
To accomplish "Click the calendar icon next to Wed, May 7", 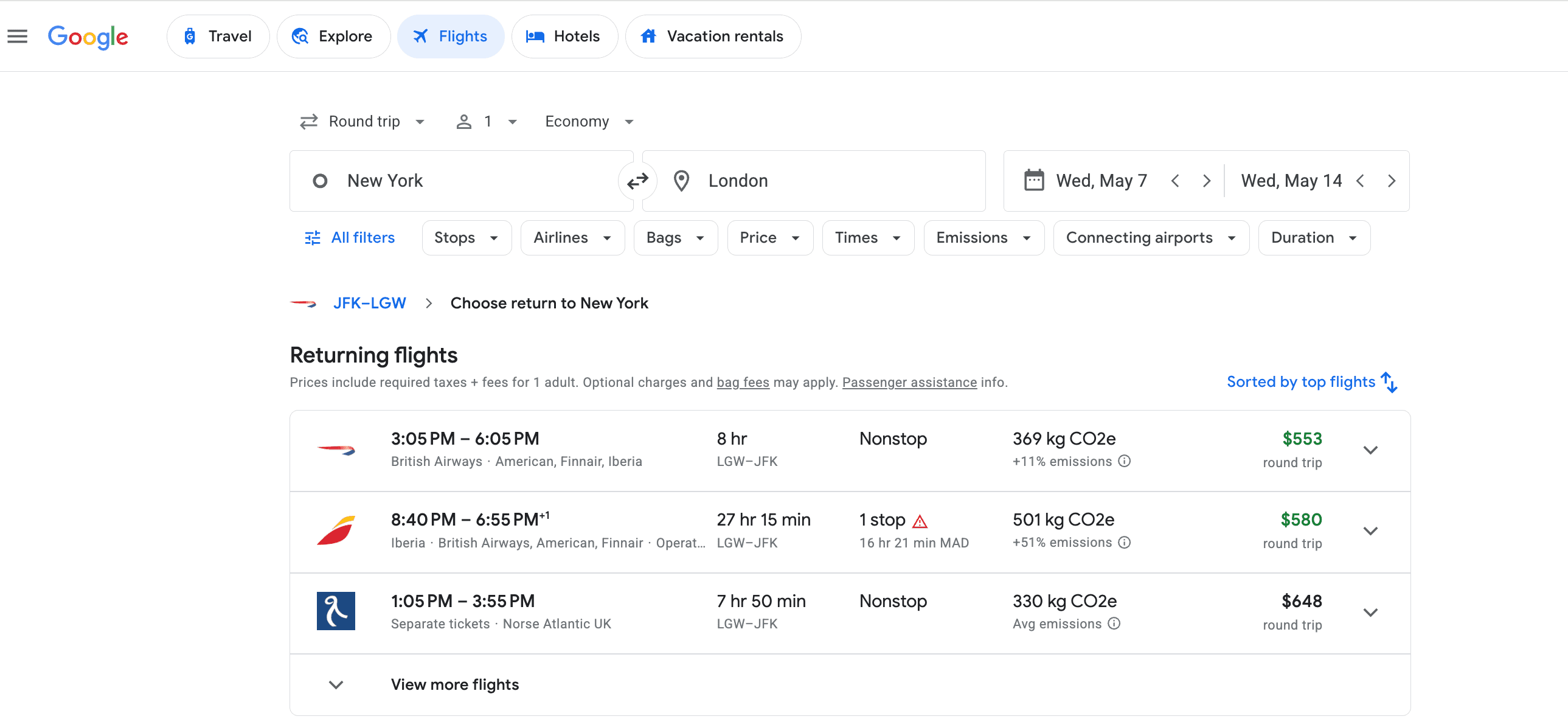I will click(x=1033, y=181).
